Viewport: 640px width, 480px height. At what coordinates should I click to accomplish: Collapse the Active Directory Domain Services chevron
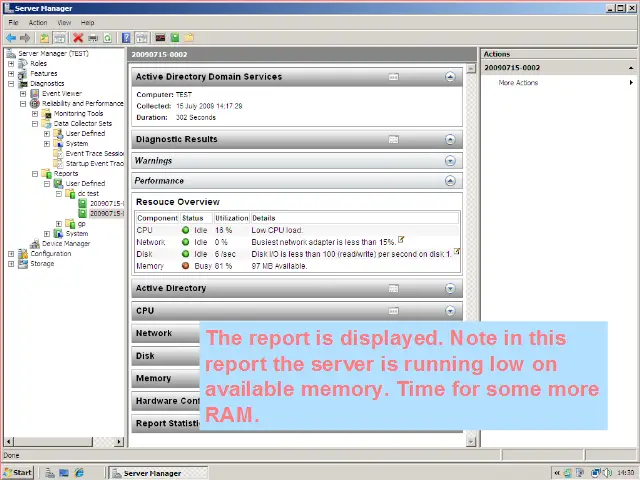450,77
